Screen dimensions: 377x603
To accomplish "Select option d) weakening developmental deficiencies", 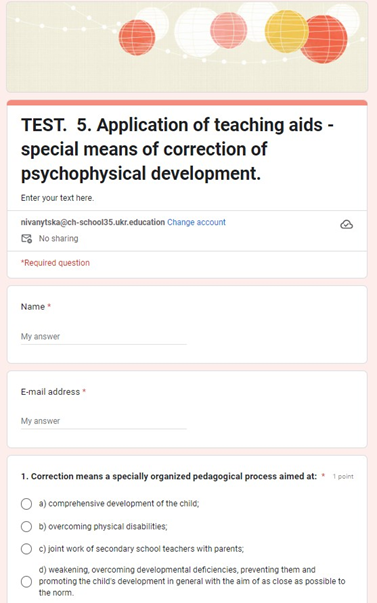I will tap(26, 581).
